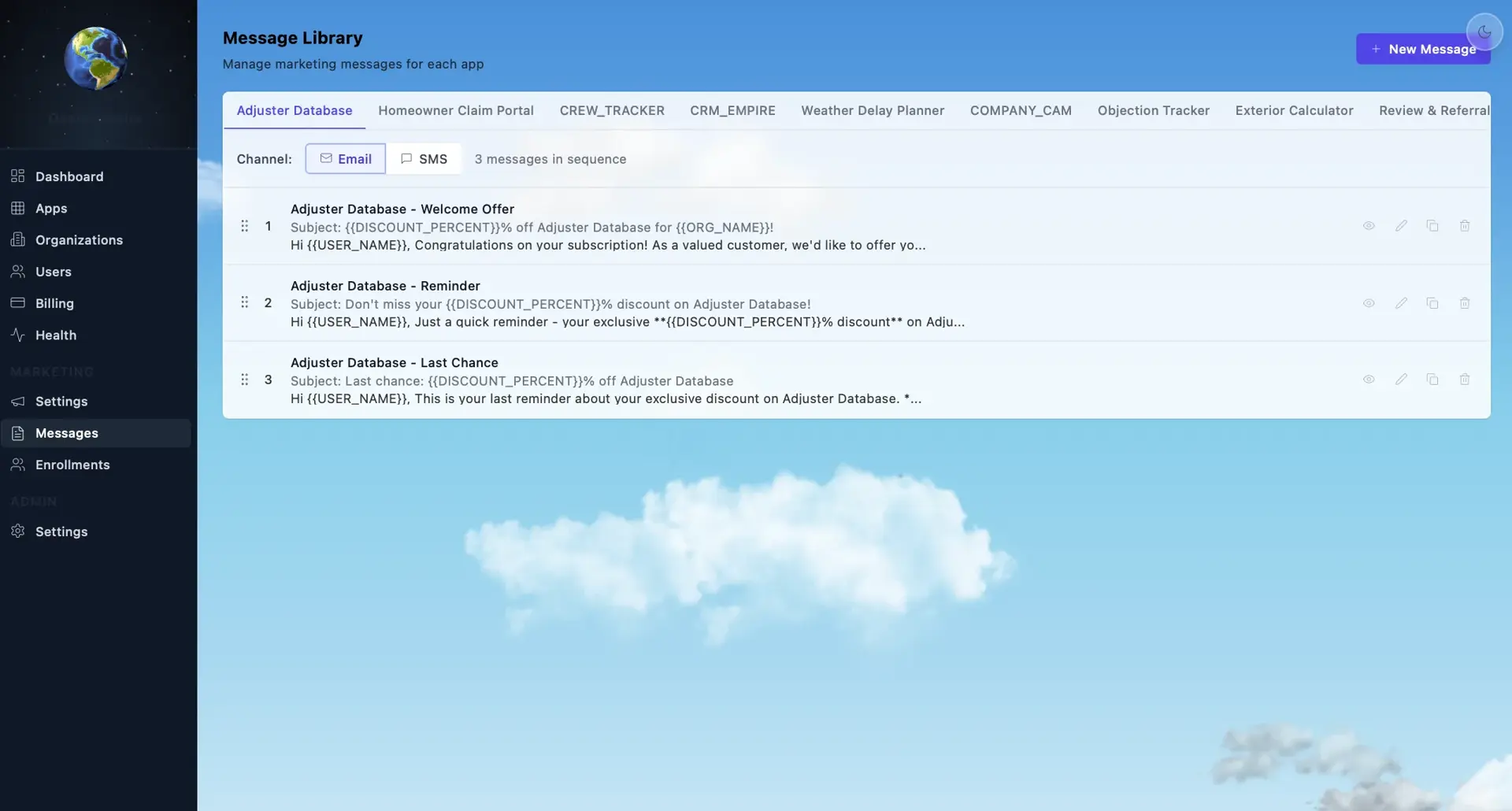Edit the Welcome Offer message with pencil icon

coord(1401,226)
